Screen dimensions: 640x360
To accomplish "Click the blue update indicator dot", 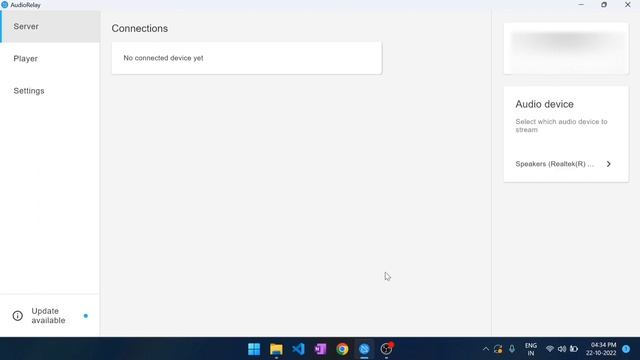I will click(x=86, y=316).
